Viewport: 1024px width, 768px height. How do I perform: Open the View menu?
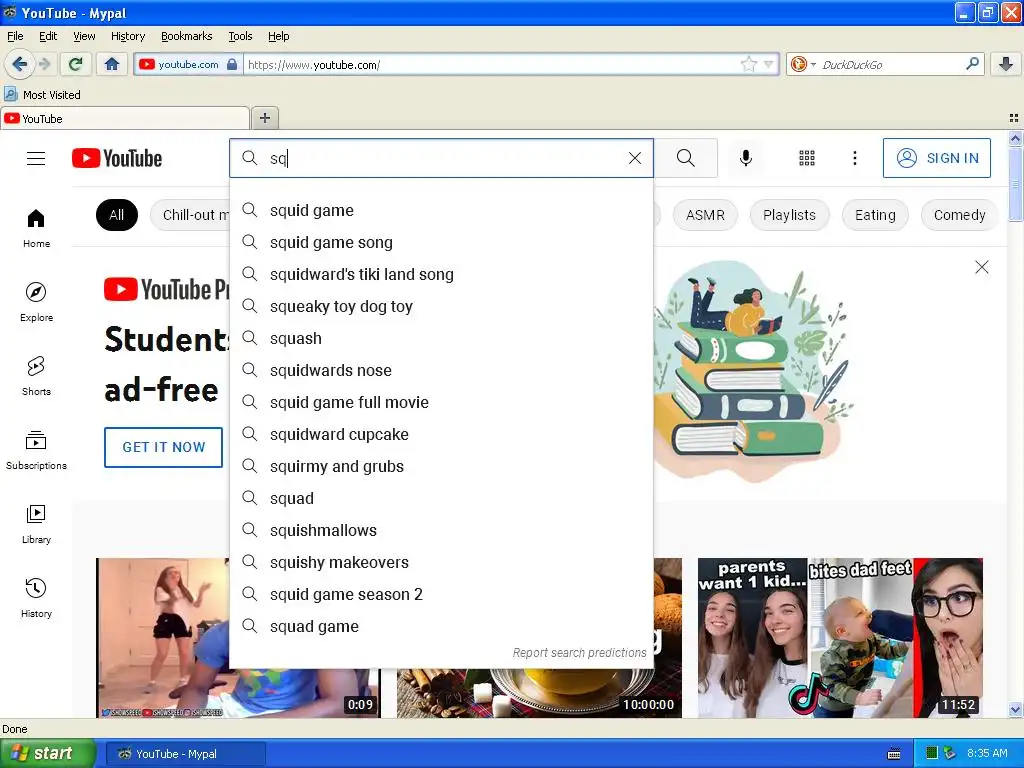point(84,36)
